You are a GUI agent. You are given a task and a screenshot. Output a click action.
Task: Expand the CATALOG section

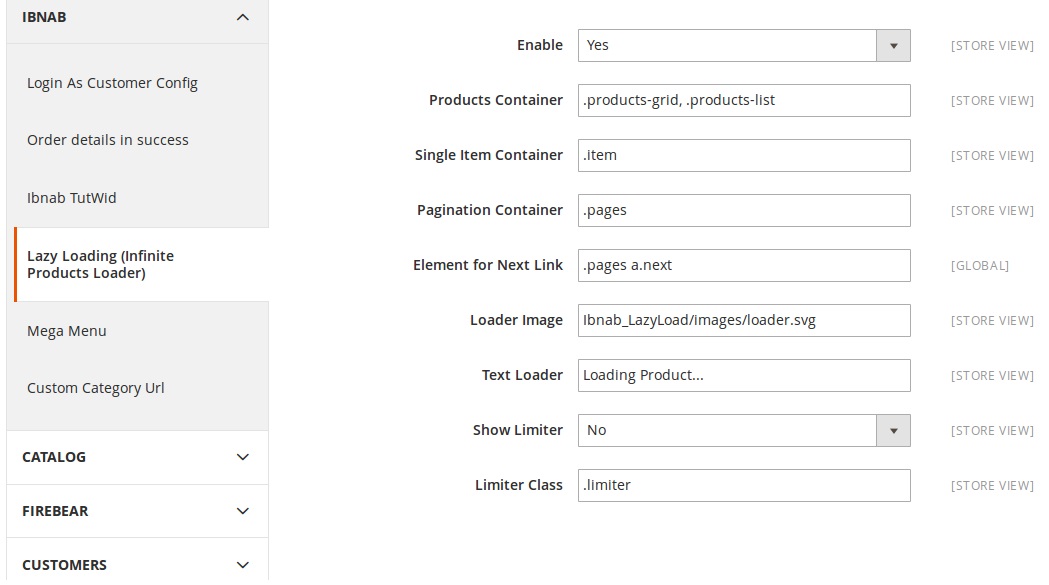click(137, 457)
